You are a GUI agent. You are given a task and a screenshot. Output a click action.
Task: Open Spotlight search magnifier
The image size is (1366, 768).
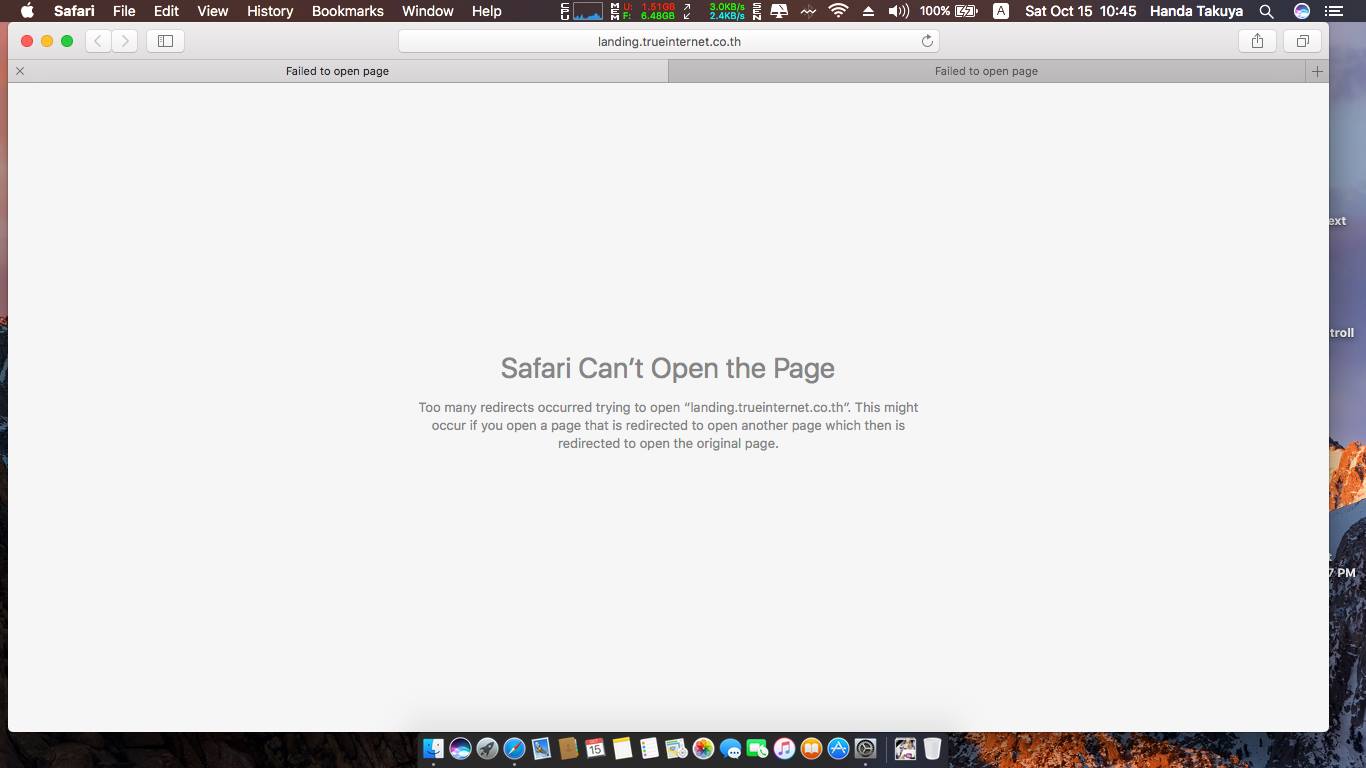(1266, 11)
